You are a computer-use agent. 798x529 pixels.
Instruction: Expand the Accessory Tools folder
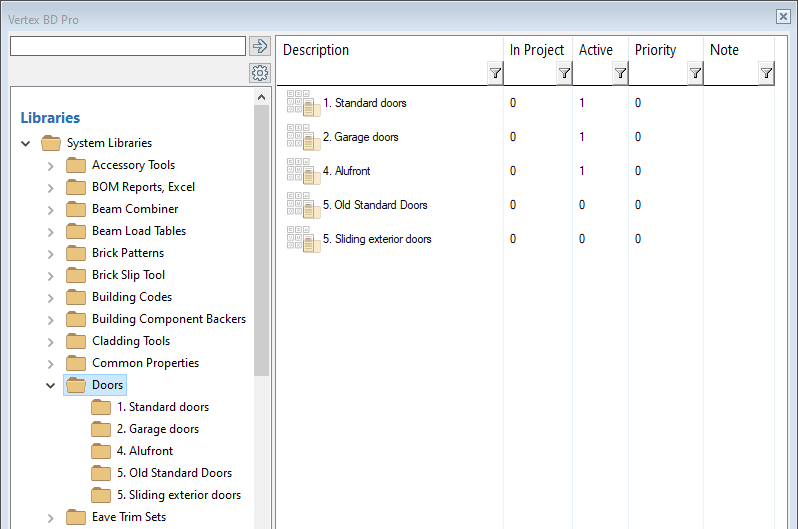point(51,165)
